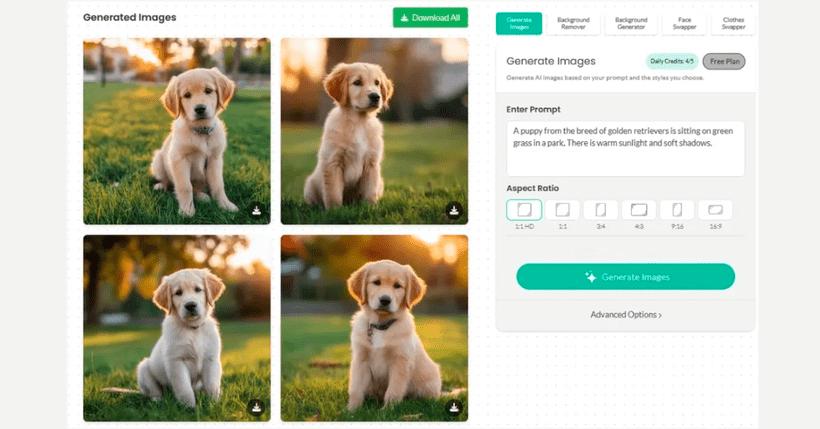The height and width of the screenshot is (429, 820).
Task: Download the bottom-left puppy image
Action: [256, 407]
